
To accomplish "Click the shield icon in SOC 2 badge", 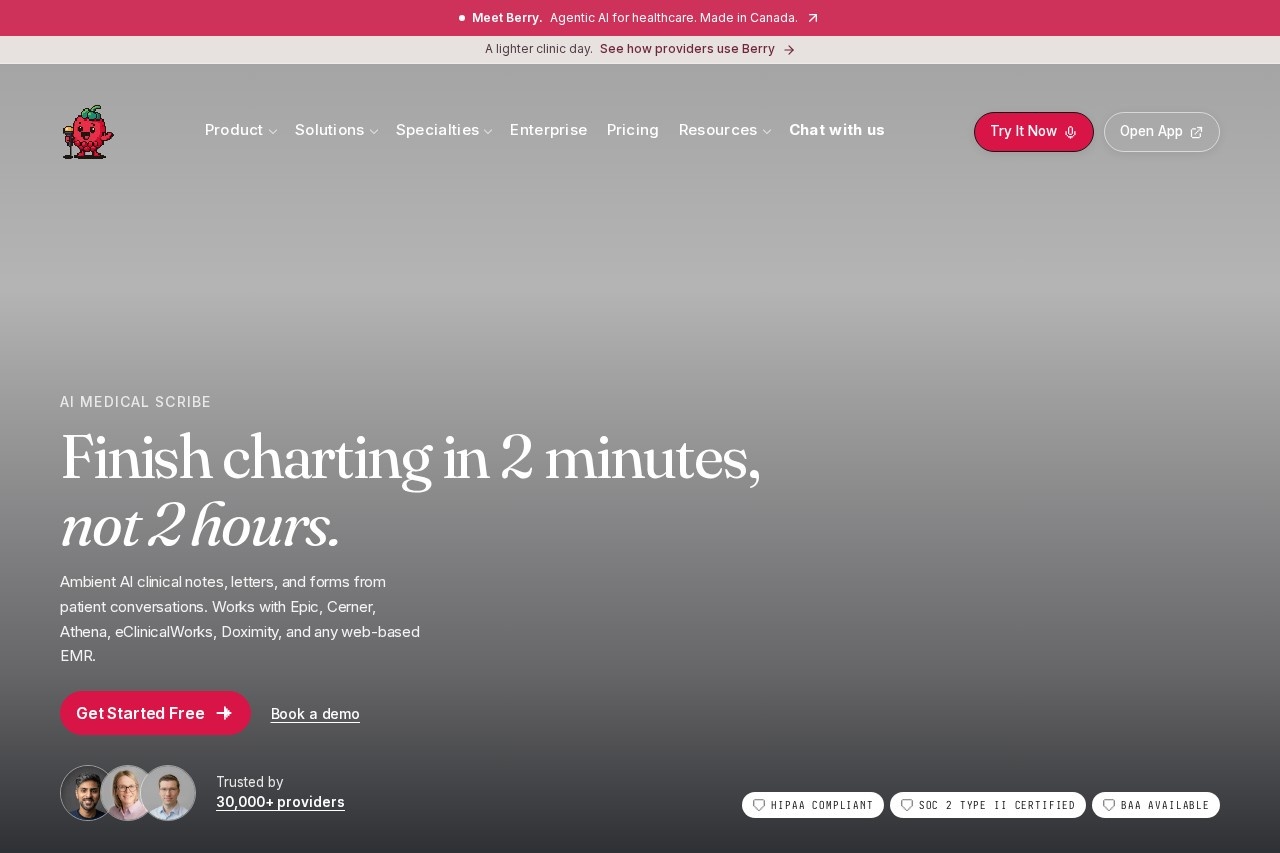I will (907, 805).
